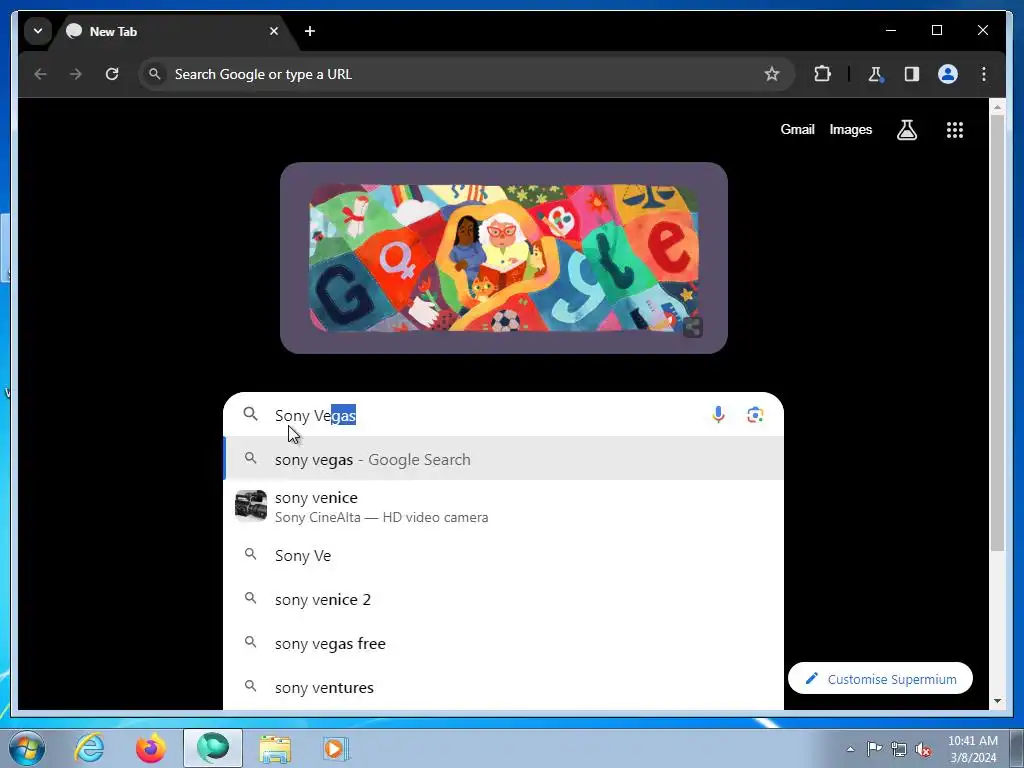This screenshot has width=1024, height=768.
Task: Select the New Tab tab
Action: click(x=171, y=31)
